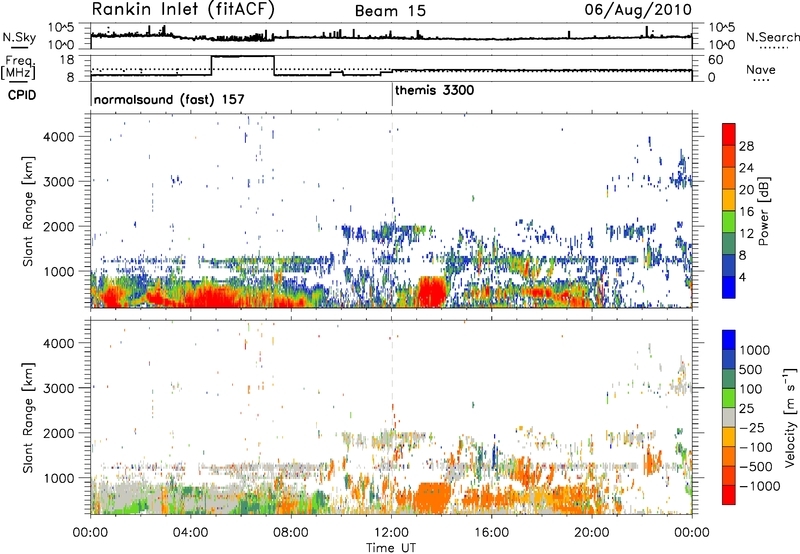
Task: Click the '12:00' time tick label
Action: coord(391,533)
